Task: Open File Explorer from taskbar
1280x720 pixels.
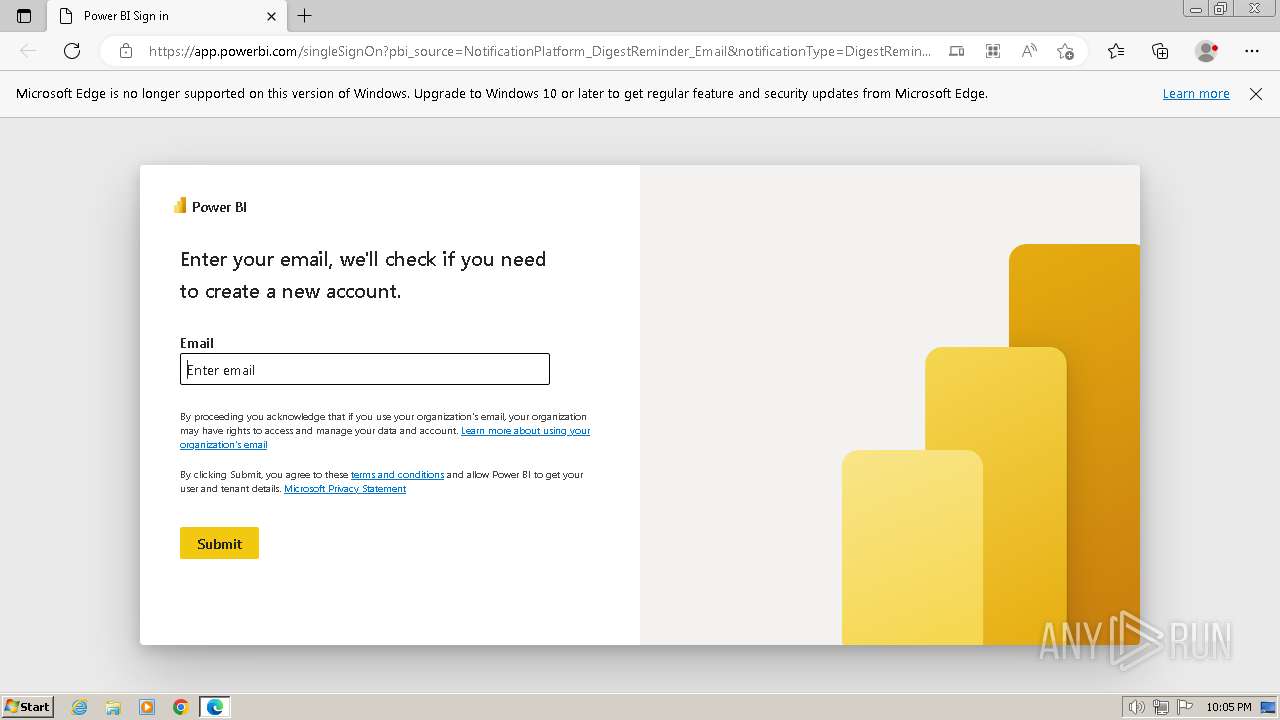Action: (x=113, y=707)
